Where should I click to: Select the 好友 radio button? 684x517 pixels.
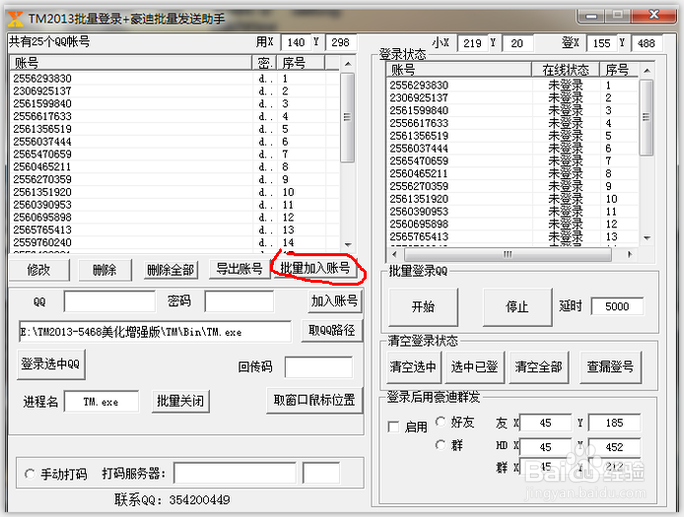click(441, 421)
